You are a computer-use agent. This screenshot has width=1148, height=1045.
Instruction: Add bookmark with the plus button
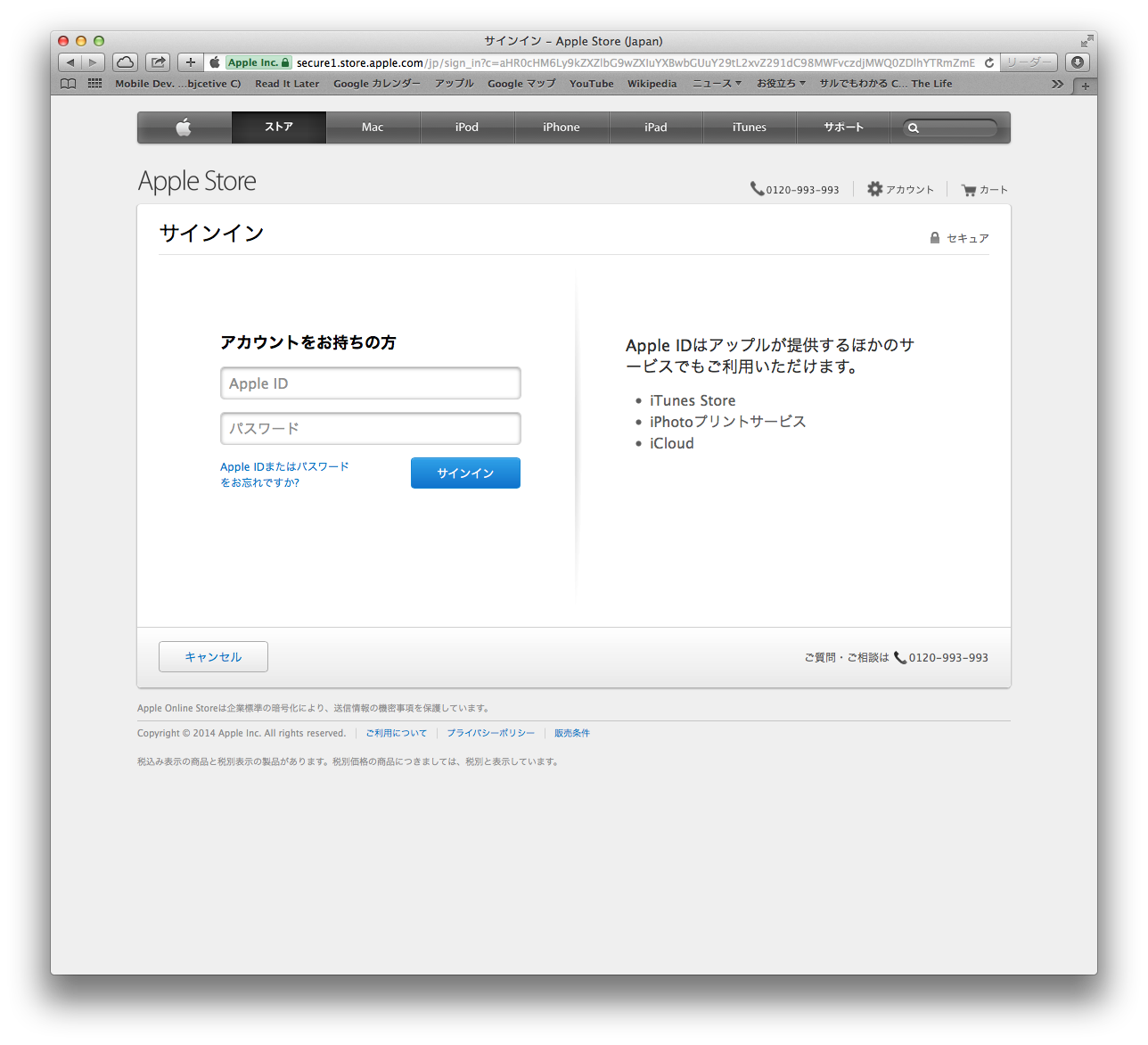[x=190, y=62]
